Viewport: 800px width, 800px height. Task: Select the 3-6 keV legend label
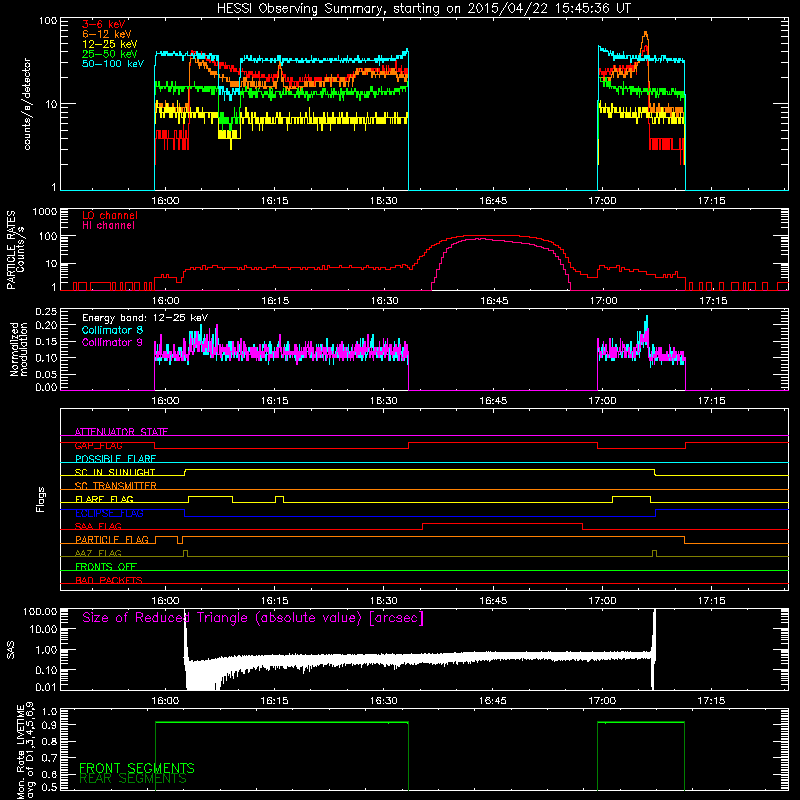104,24
